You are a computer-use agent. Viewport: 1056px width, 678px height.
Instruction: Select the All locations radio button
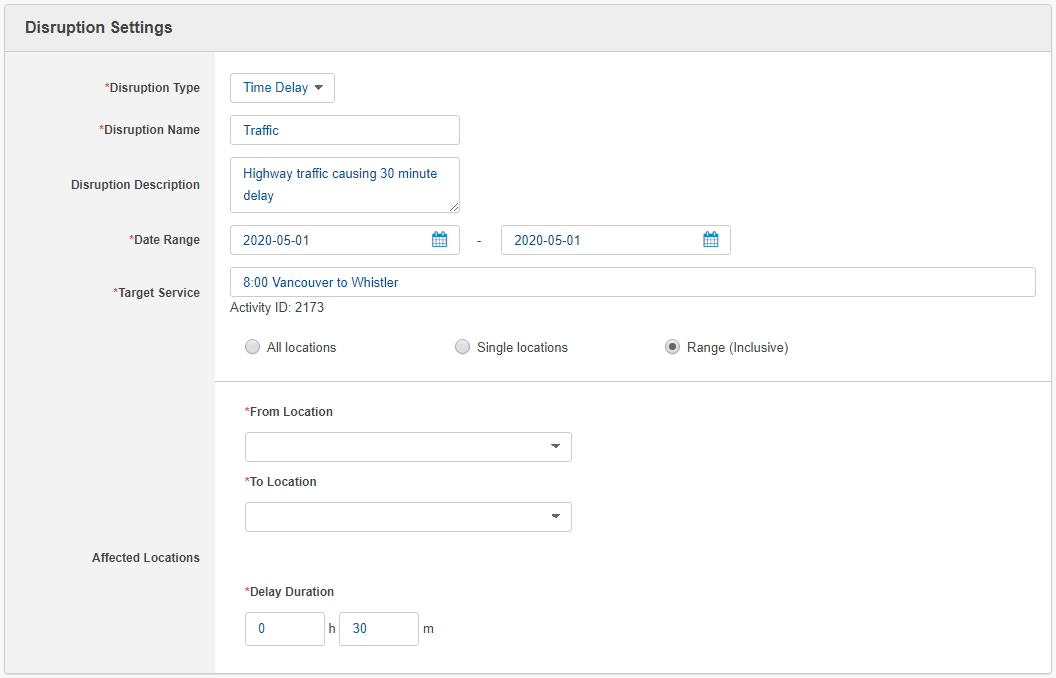[253, 347]
